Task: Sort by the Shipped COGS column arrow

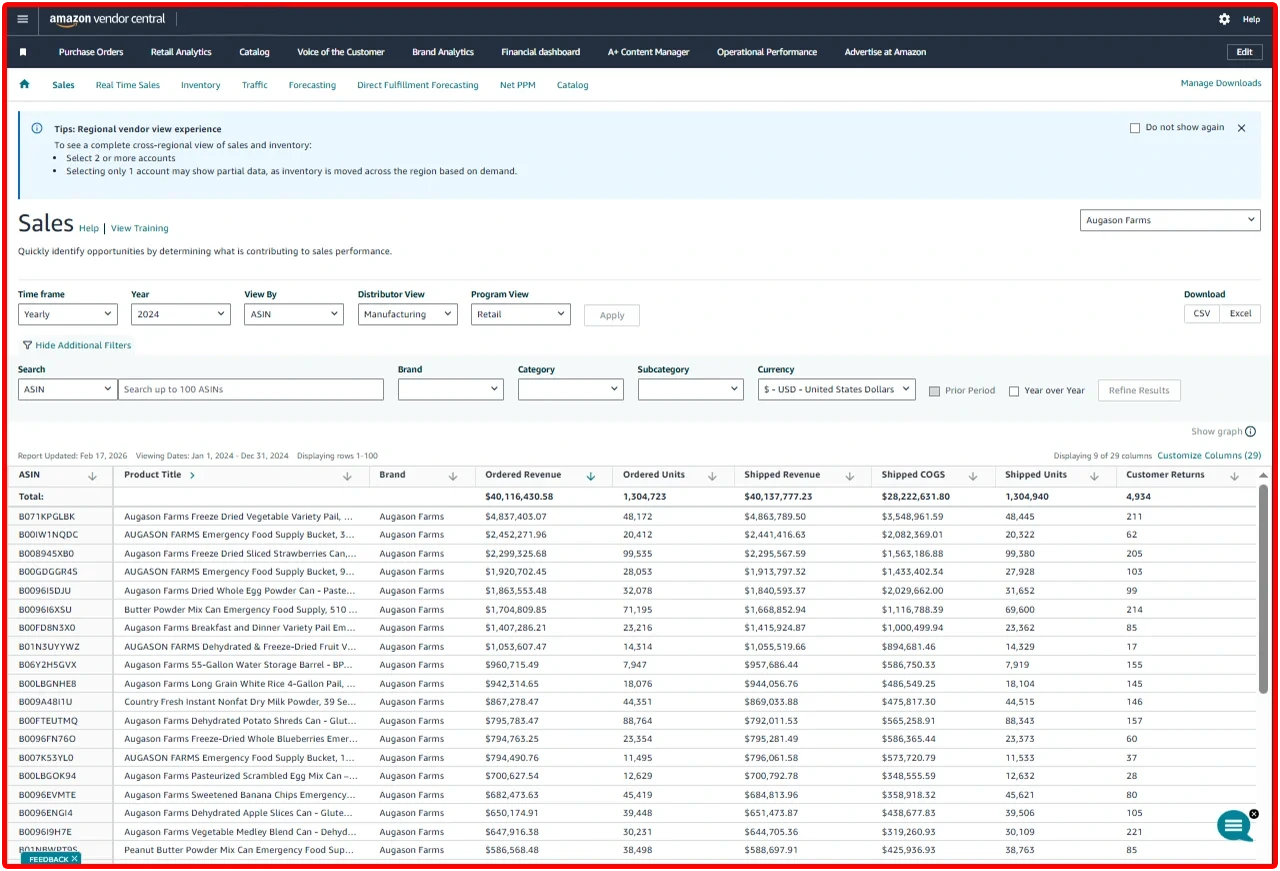Action: pos(974,476)
